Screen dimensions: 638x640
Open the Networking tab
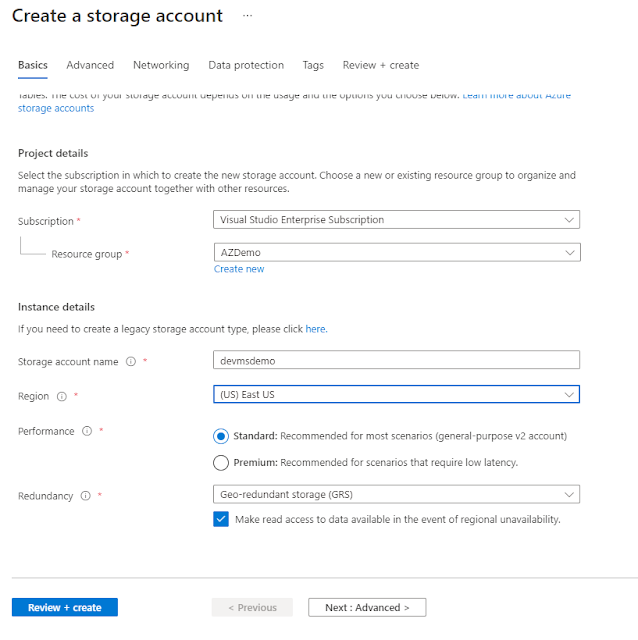tap(161, 65)
